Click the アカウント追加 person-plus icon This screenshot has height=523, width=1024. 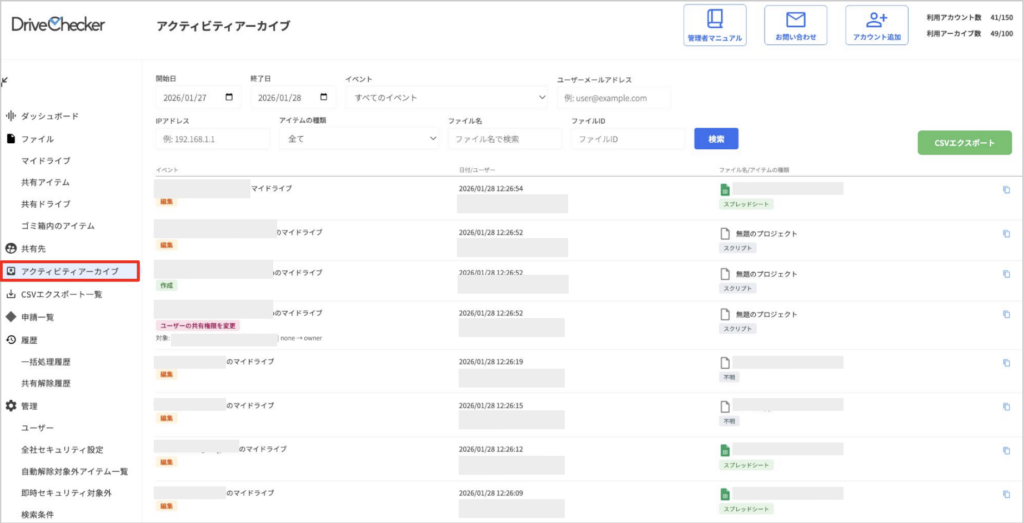click(876, 20)
